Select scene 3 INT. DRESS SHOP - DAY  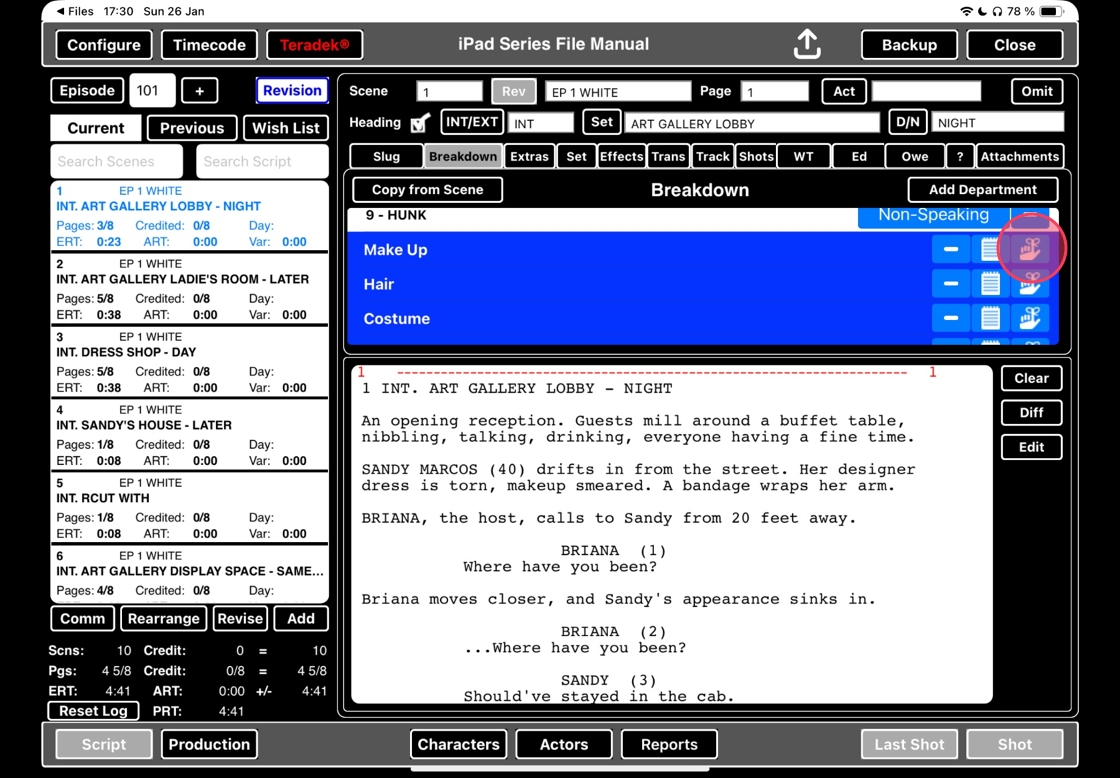point(189,362)
